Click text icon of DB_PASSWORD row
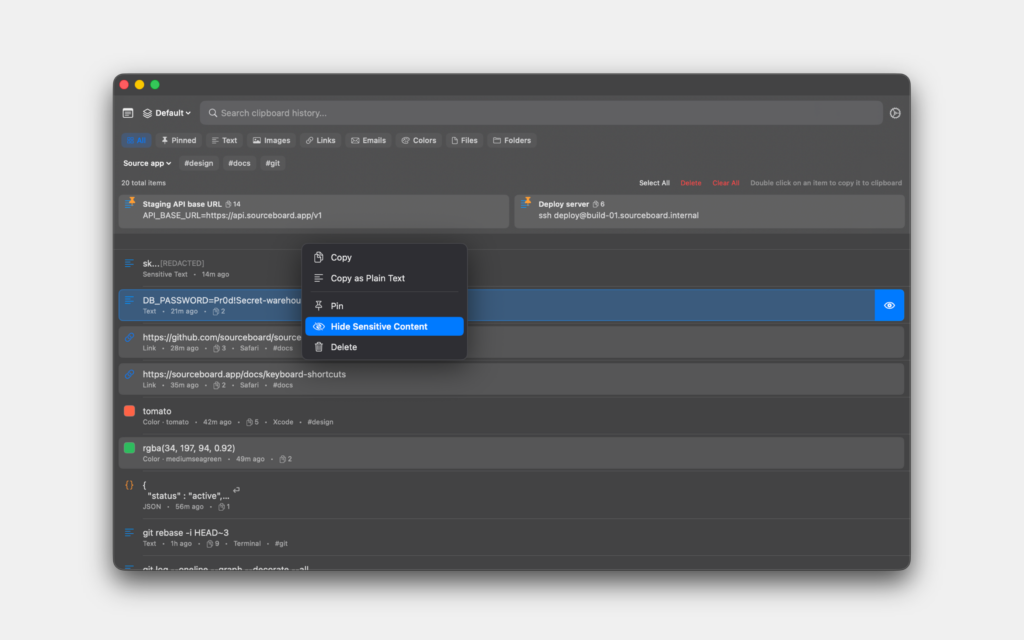The height and width of the screenshot is (640, 1024). pos(129,300)
